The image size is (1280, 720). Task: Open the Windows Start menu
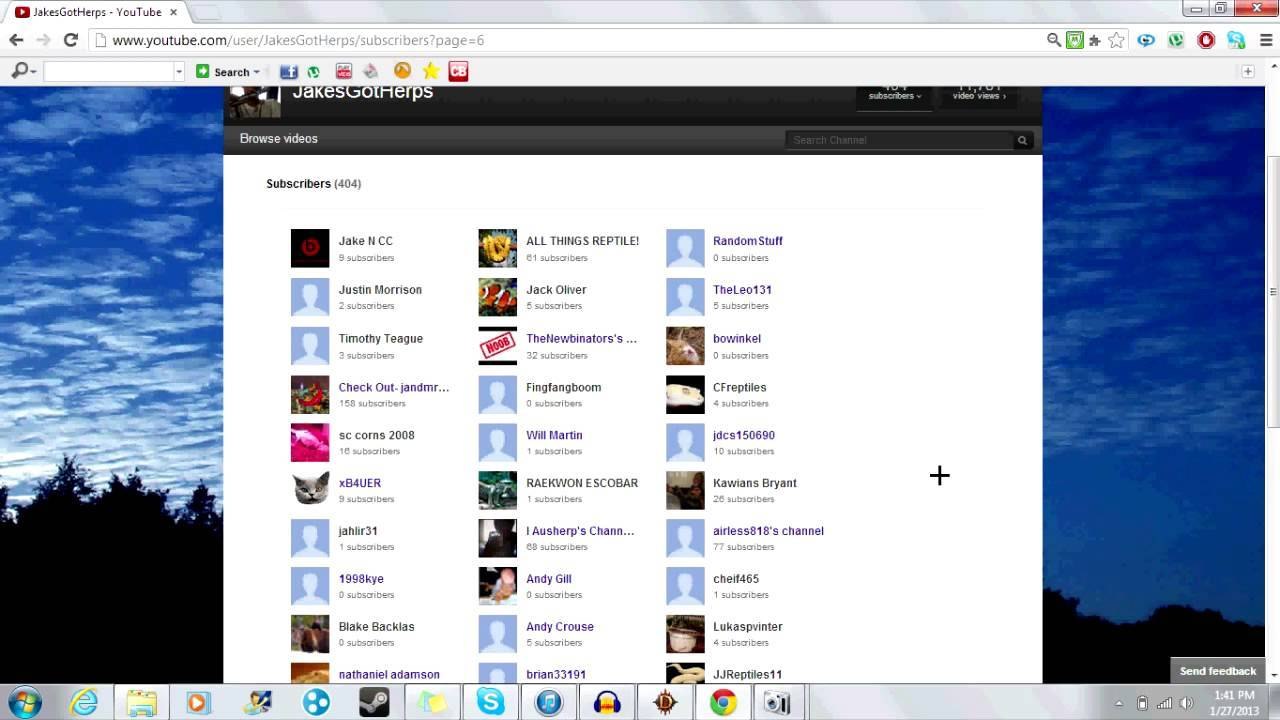(24, 702)
